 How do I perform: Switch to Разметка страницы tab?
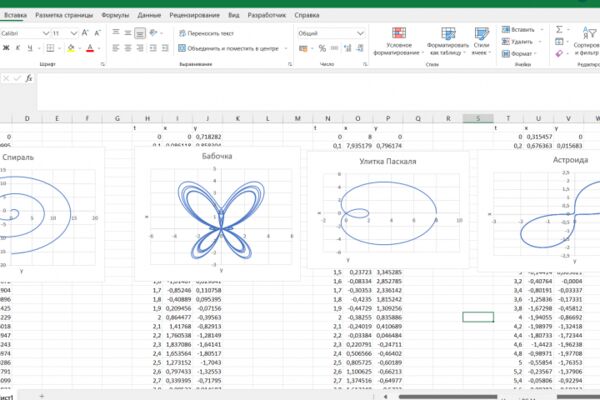64,15
